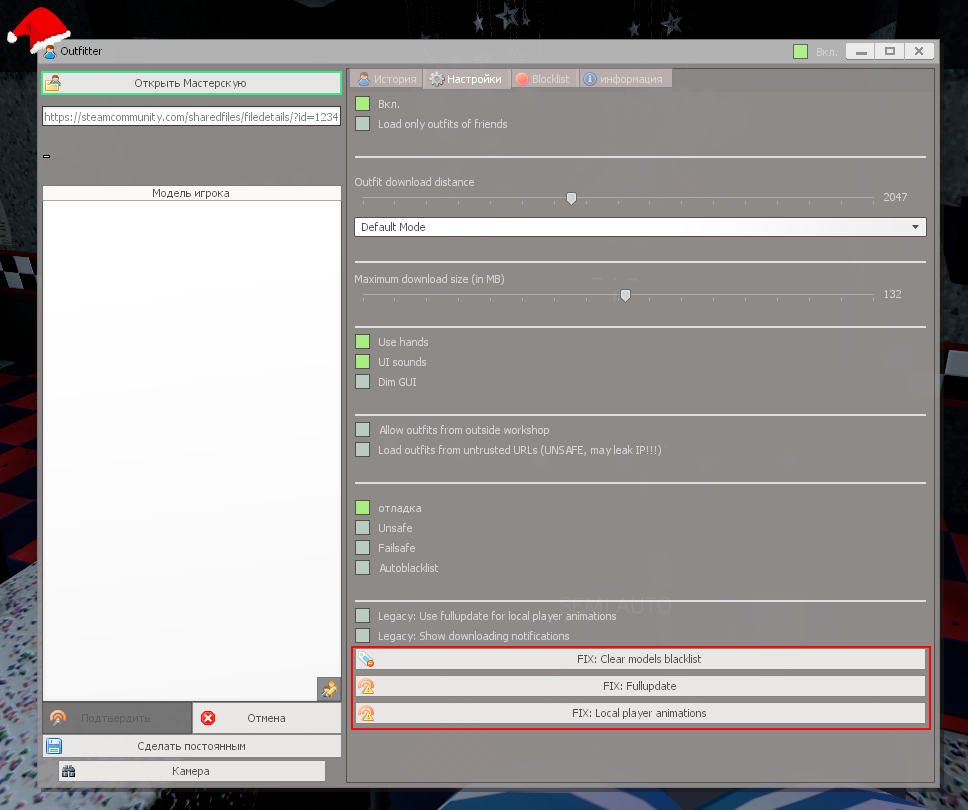
Task: Click the floppy disk save icon
Action: click(x=54, y=746)
